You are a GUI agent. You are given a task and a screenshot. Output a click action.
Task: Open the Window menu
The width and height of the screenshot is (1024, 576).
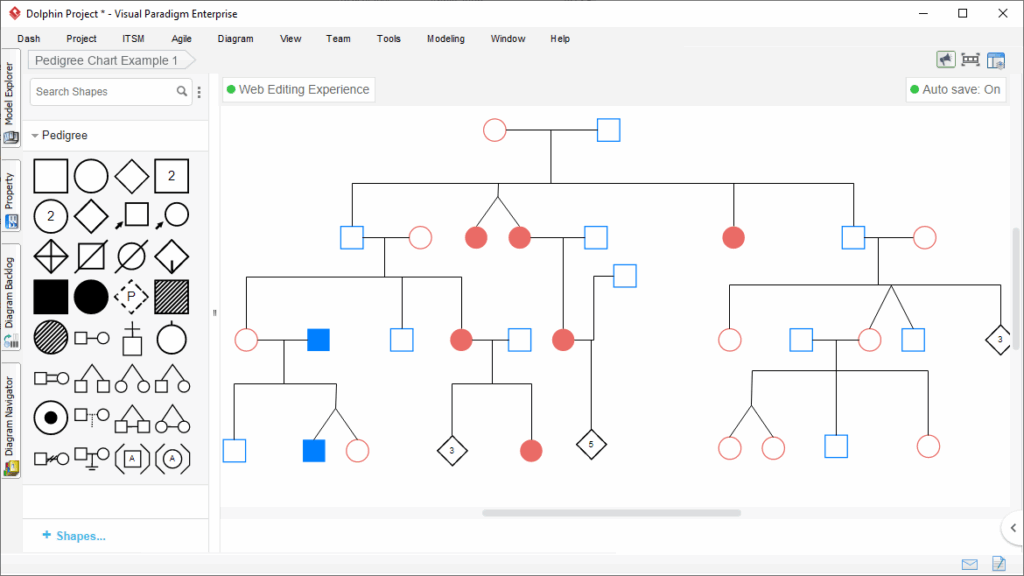(x=508, y=39)
